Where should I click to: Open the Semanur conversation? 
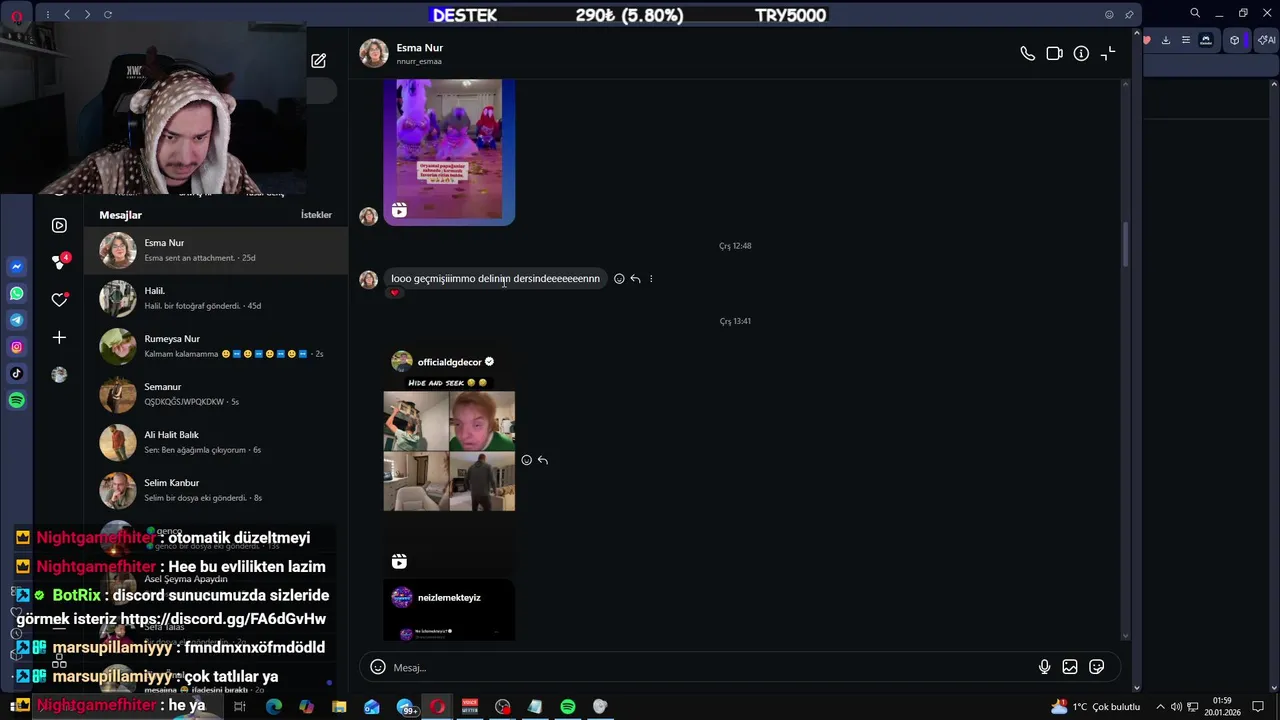tap(216, 394)
